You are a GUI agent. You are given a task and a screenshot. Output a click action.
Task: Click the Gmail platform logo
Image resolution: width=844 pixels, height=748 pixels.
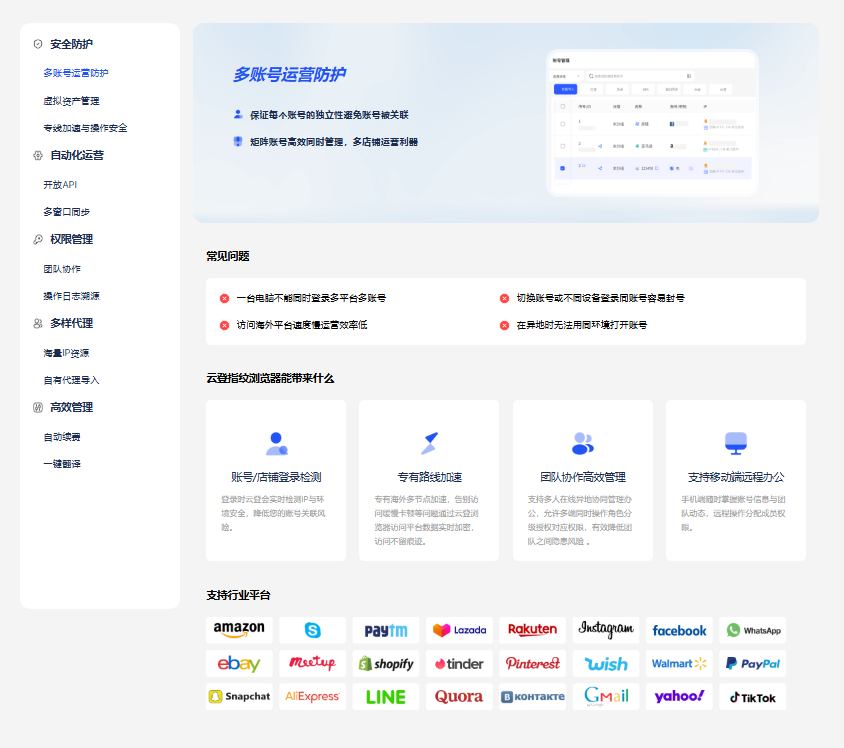[606, 697]
